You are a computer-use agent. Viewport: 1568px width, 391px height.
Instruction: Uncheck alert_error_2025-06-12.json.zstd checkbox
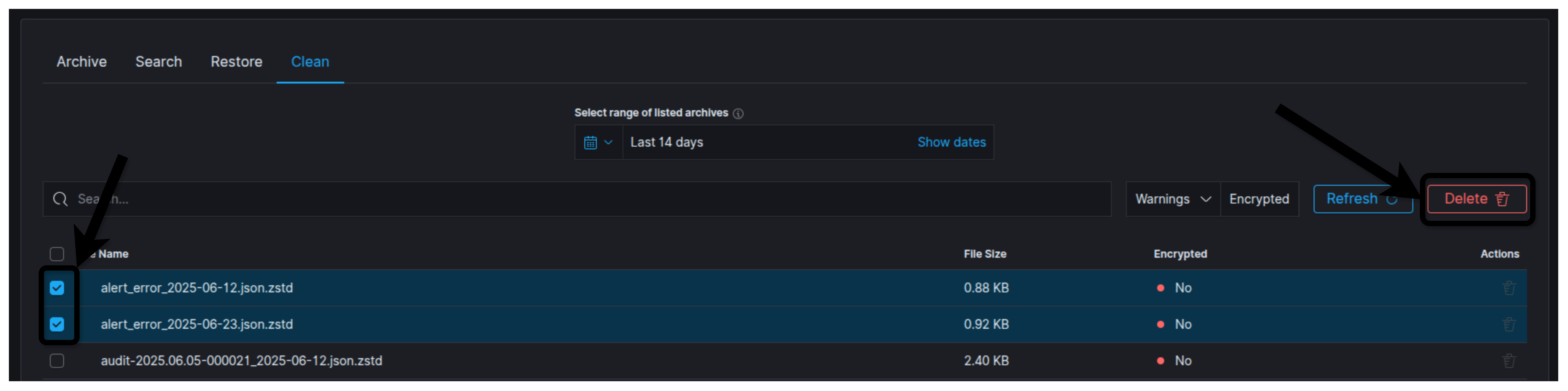[x=57, y=288]
